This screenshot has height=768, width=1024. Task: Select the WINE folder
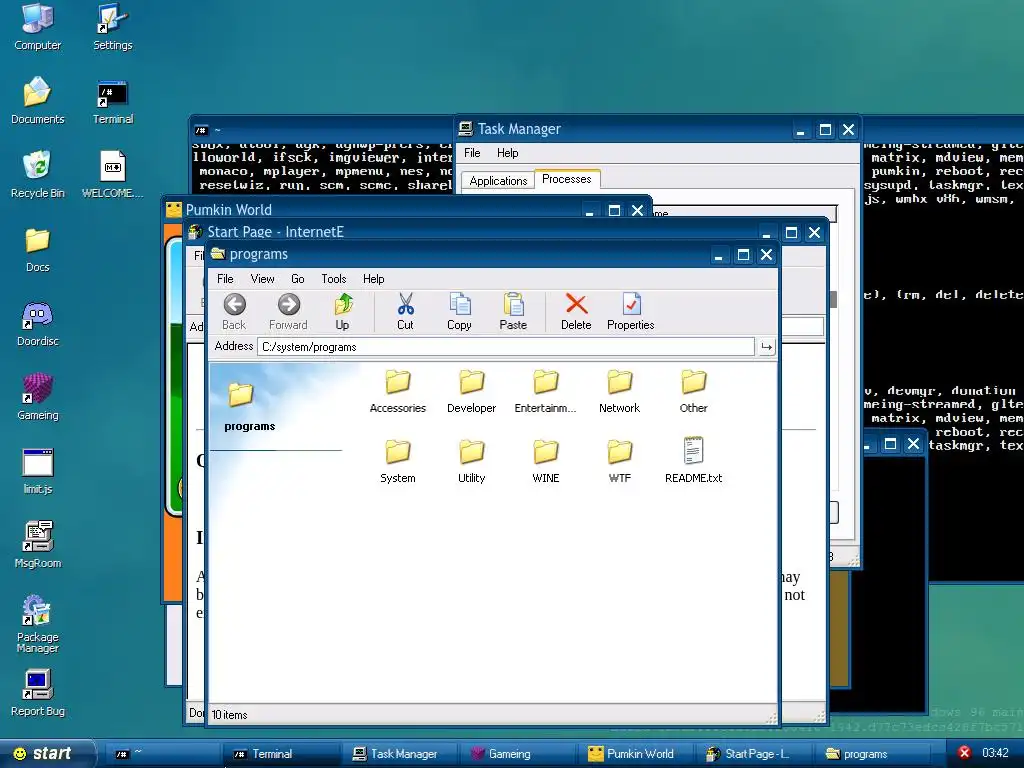(545, 461)
